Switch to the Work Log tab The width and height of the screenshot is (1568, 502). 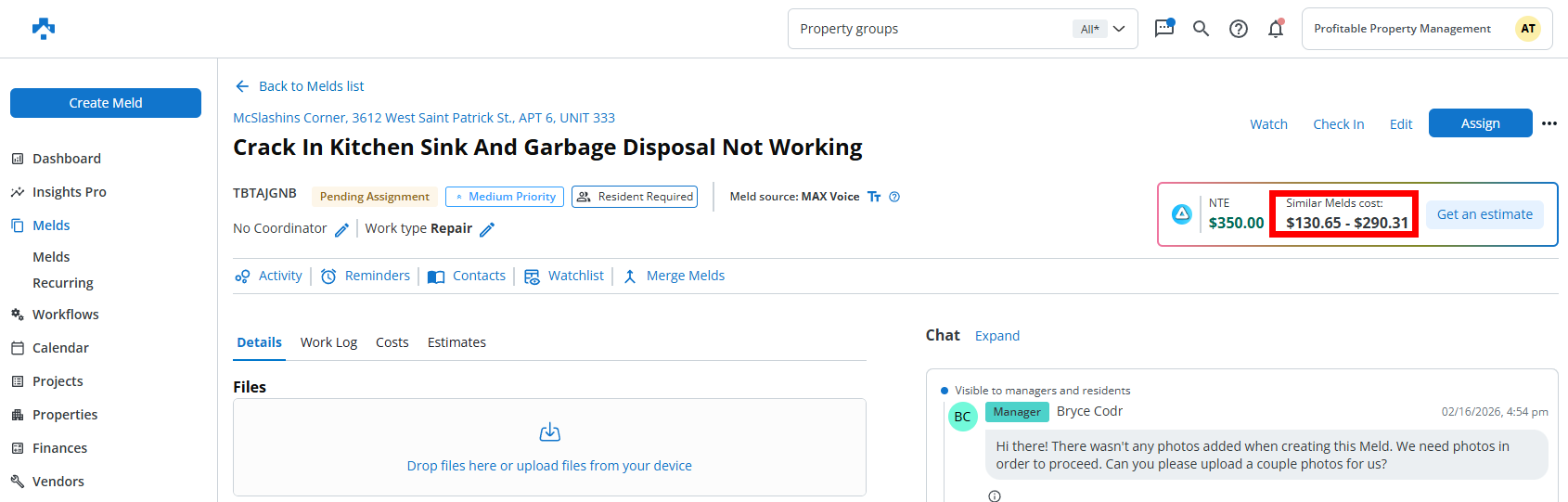pyautogui.click(x=328, y=342)
